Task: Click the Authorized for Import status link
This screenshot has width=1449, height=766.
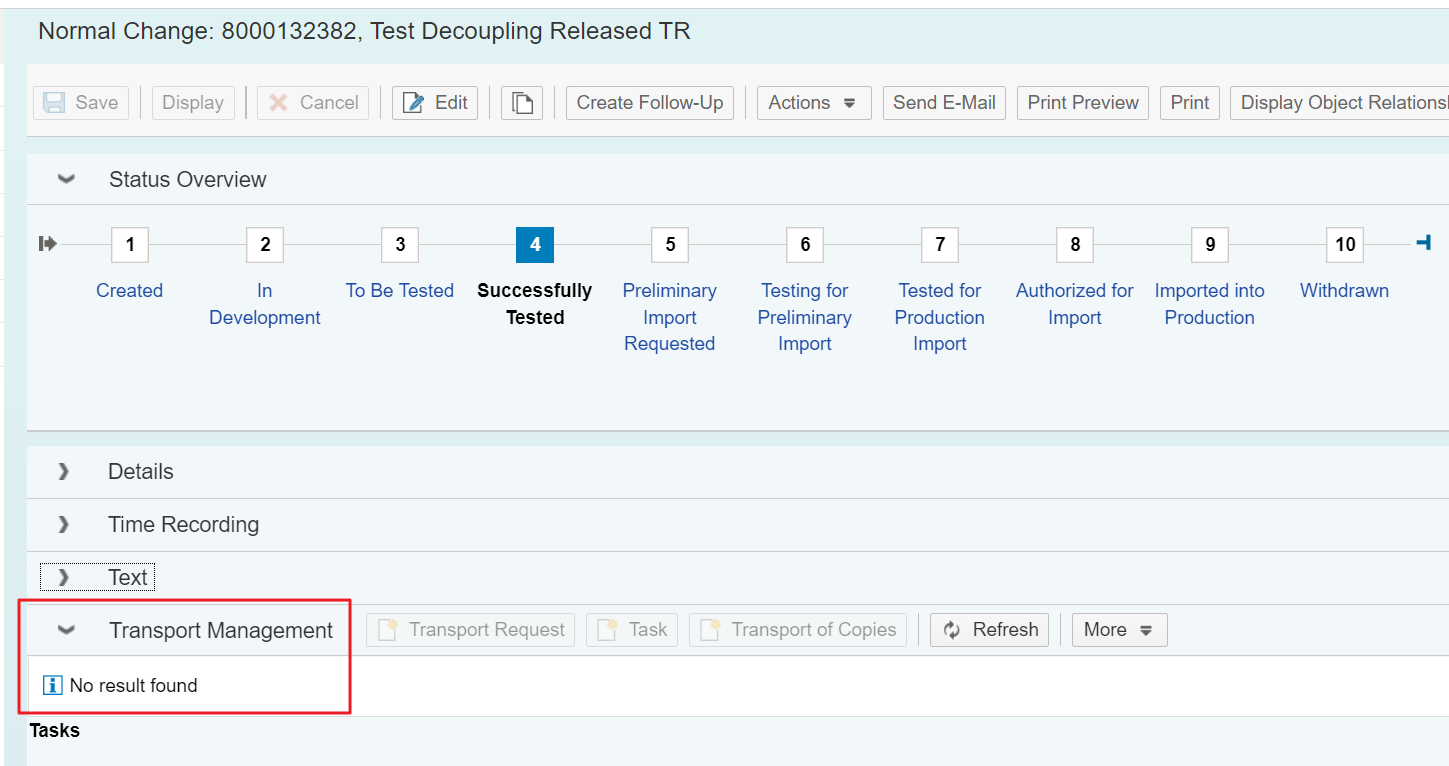Action: point(1074,304)
